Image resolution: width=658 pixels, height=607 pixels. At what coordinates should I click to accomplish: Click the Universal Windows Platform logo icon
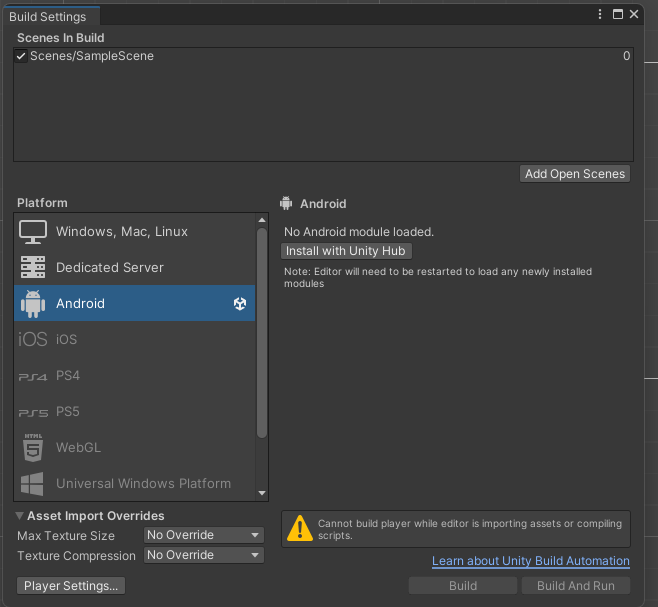click(32, 484)
